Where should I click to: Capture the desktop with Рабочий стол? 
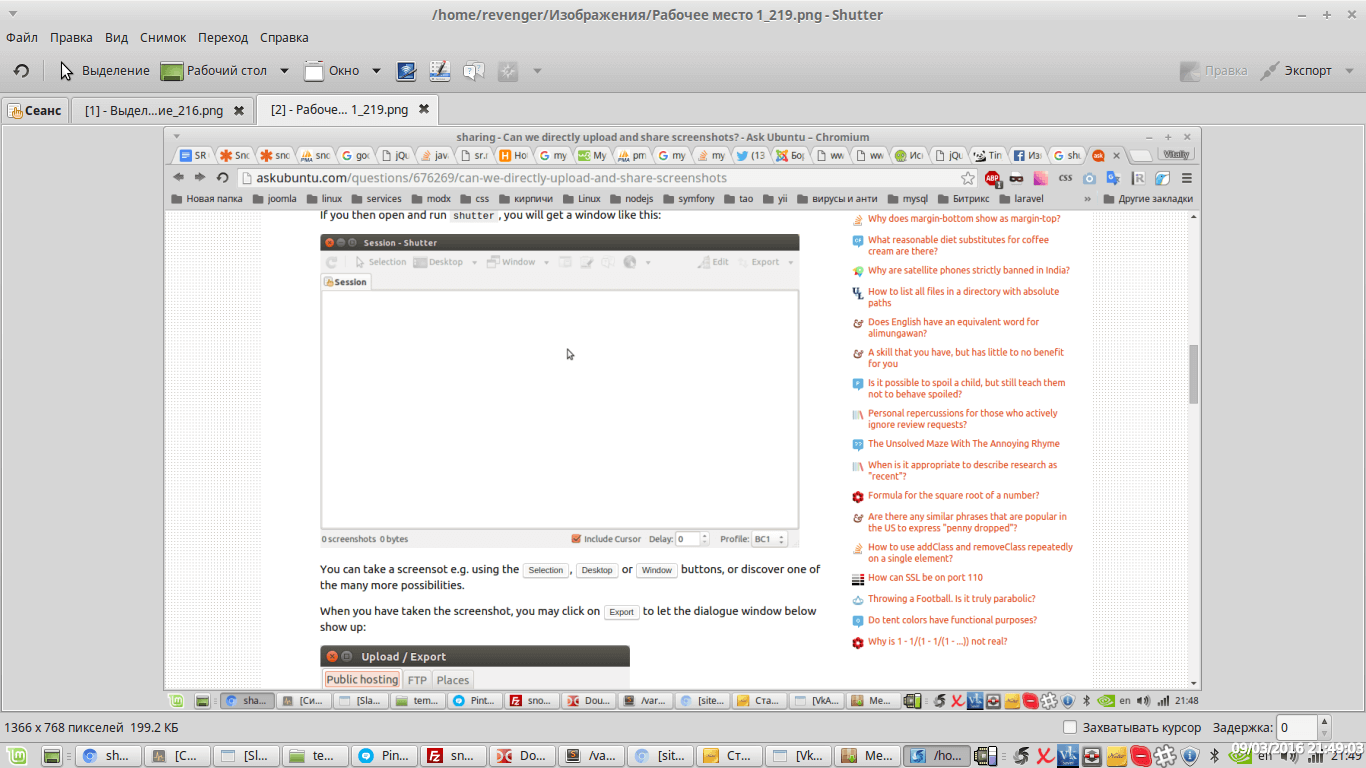pos(214,71)
